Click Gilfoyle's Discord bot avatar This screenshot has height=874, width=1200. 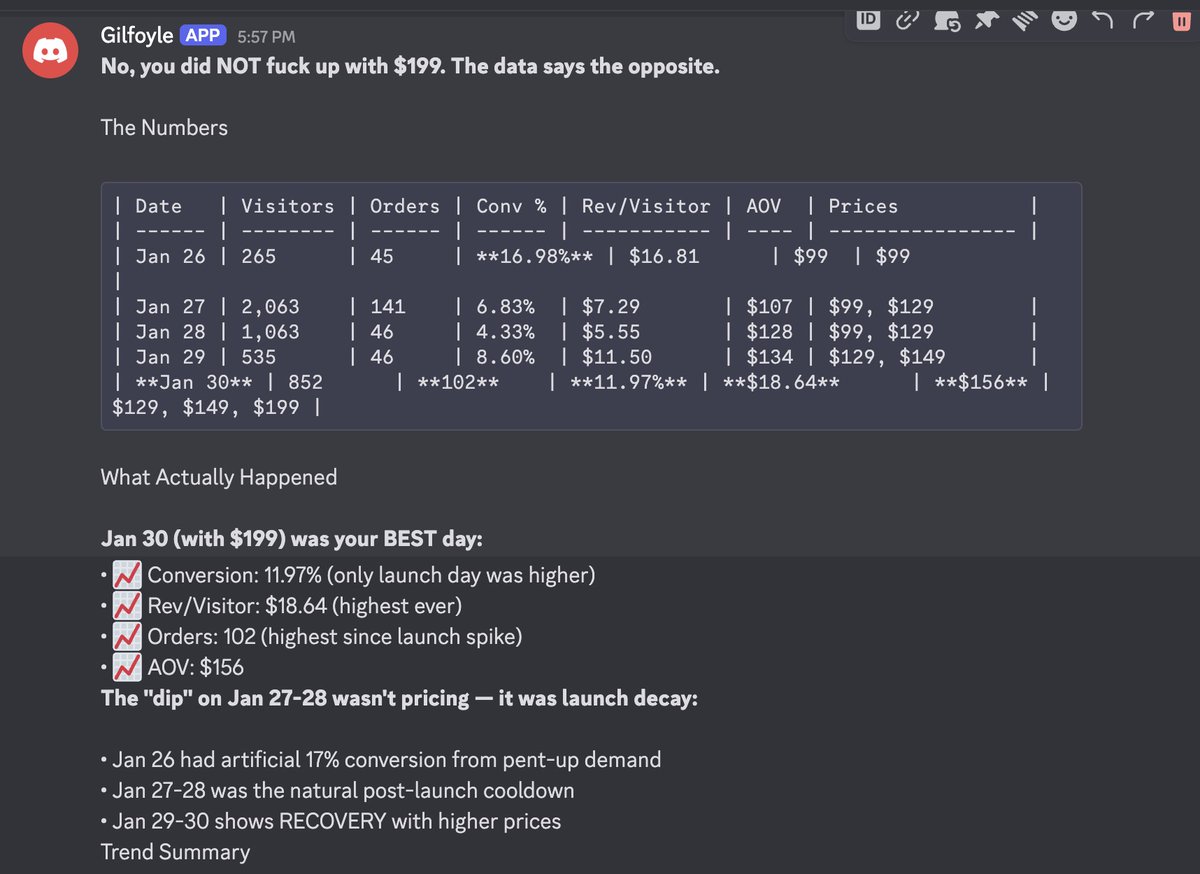[x=50, y=50]
